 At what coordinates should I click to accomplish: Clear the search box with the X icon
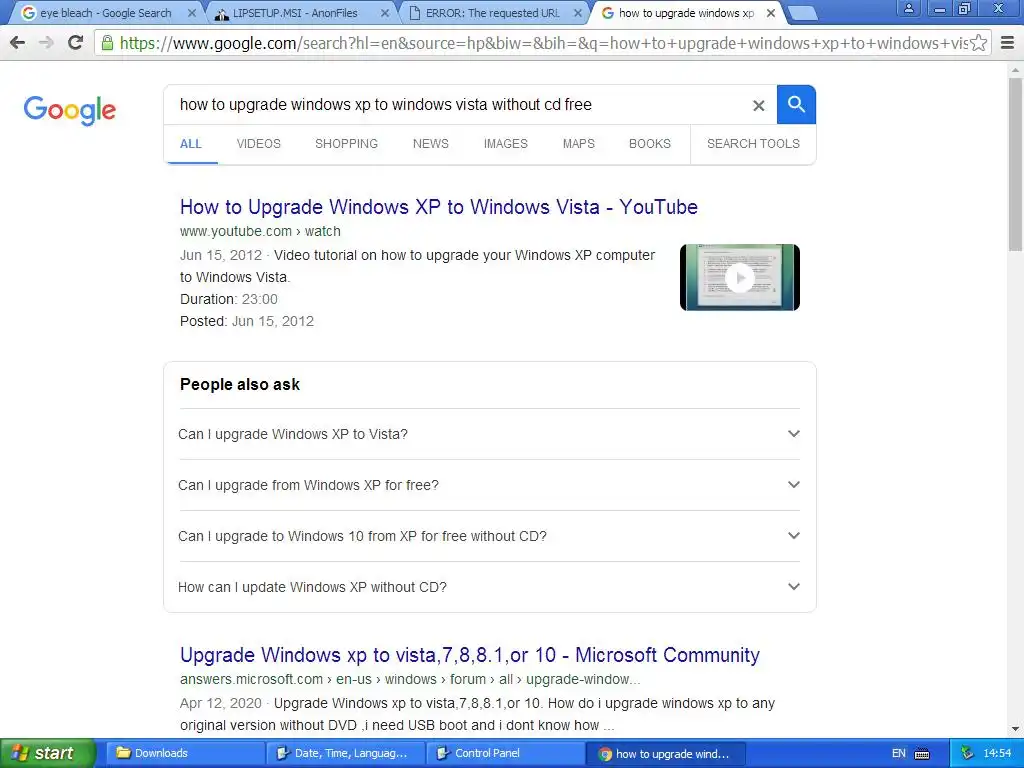click(x=758, y=105)
